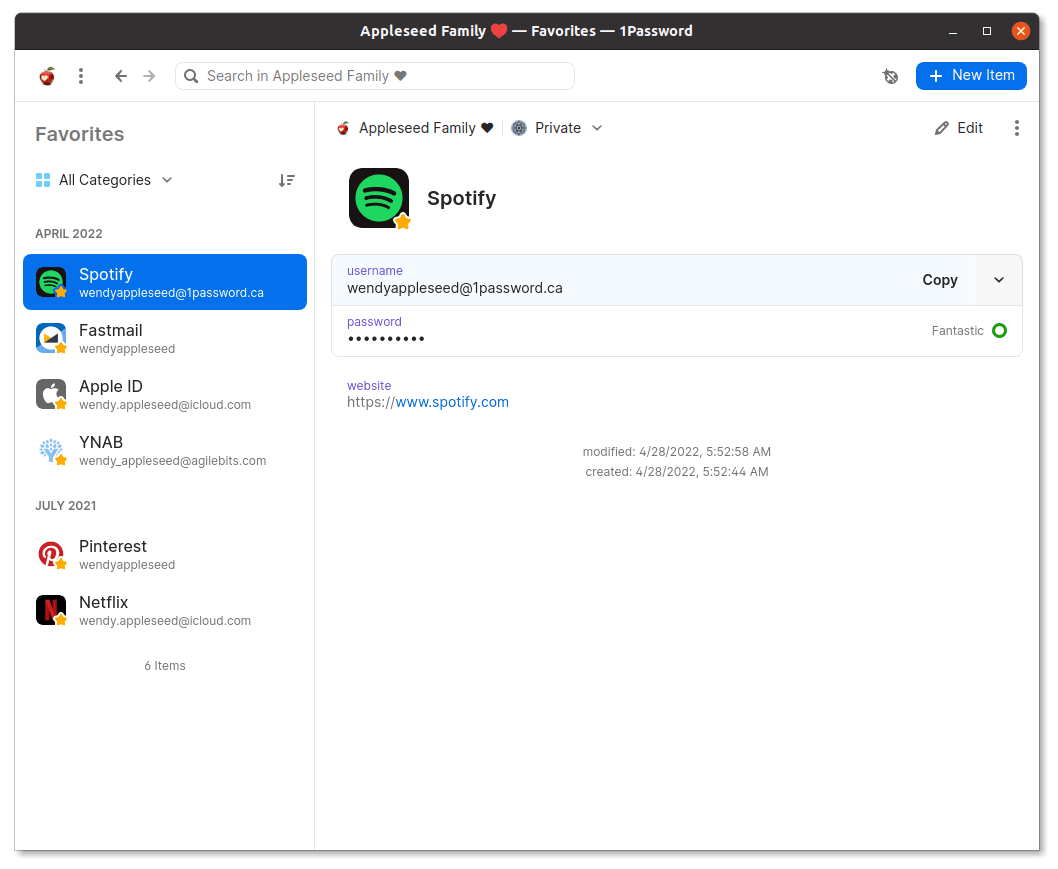The height and width of the screenshot is (869, 1058).
Task: Edit the Spotify login item
Action: point(957,128)
